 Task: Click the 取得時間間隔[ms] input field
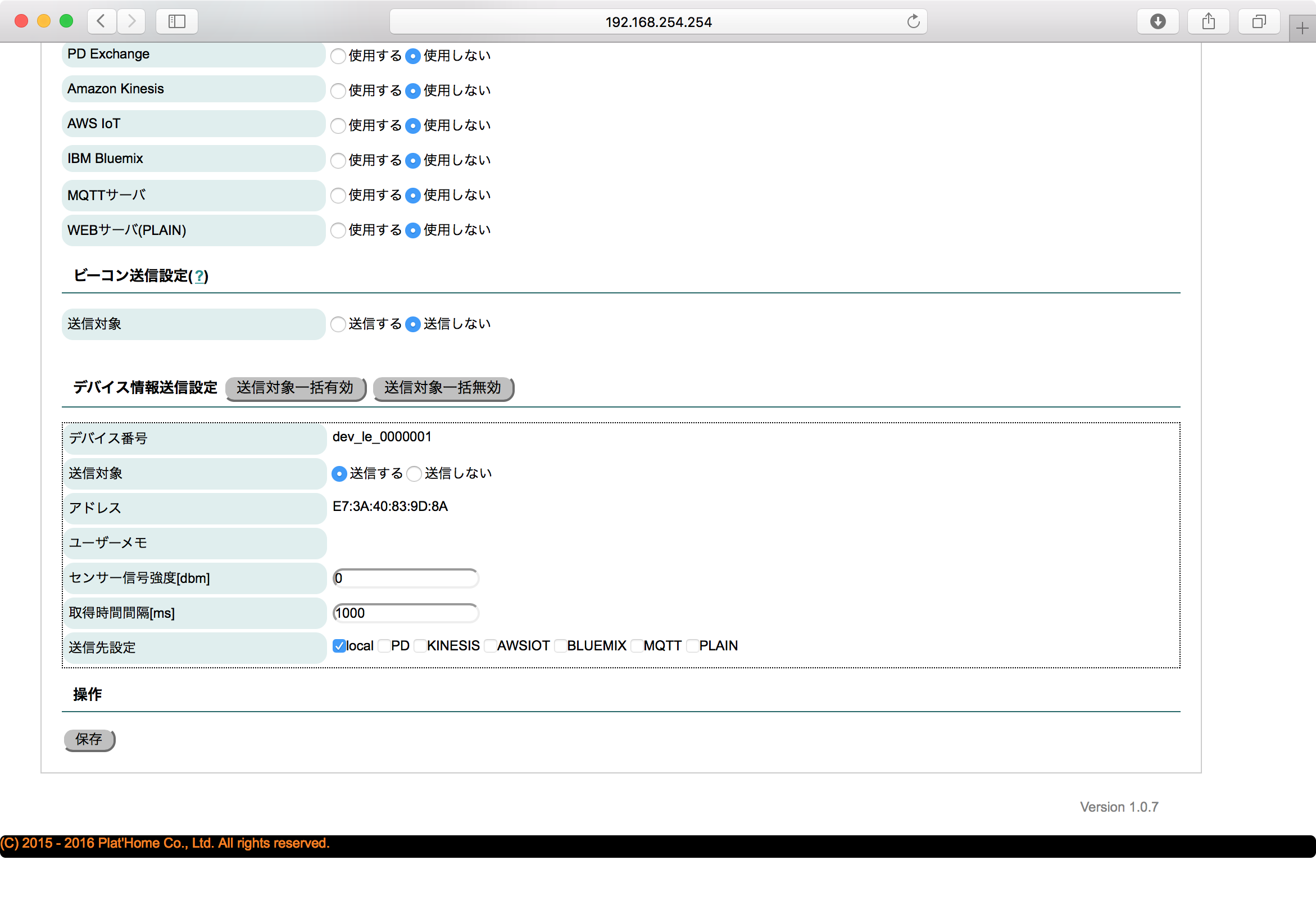tap(406, 613)
